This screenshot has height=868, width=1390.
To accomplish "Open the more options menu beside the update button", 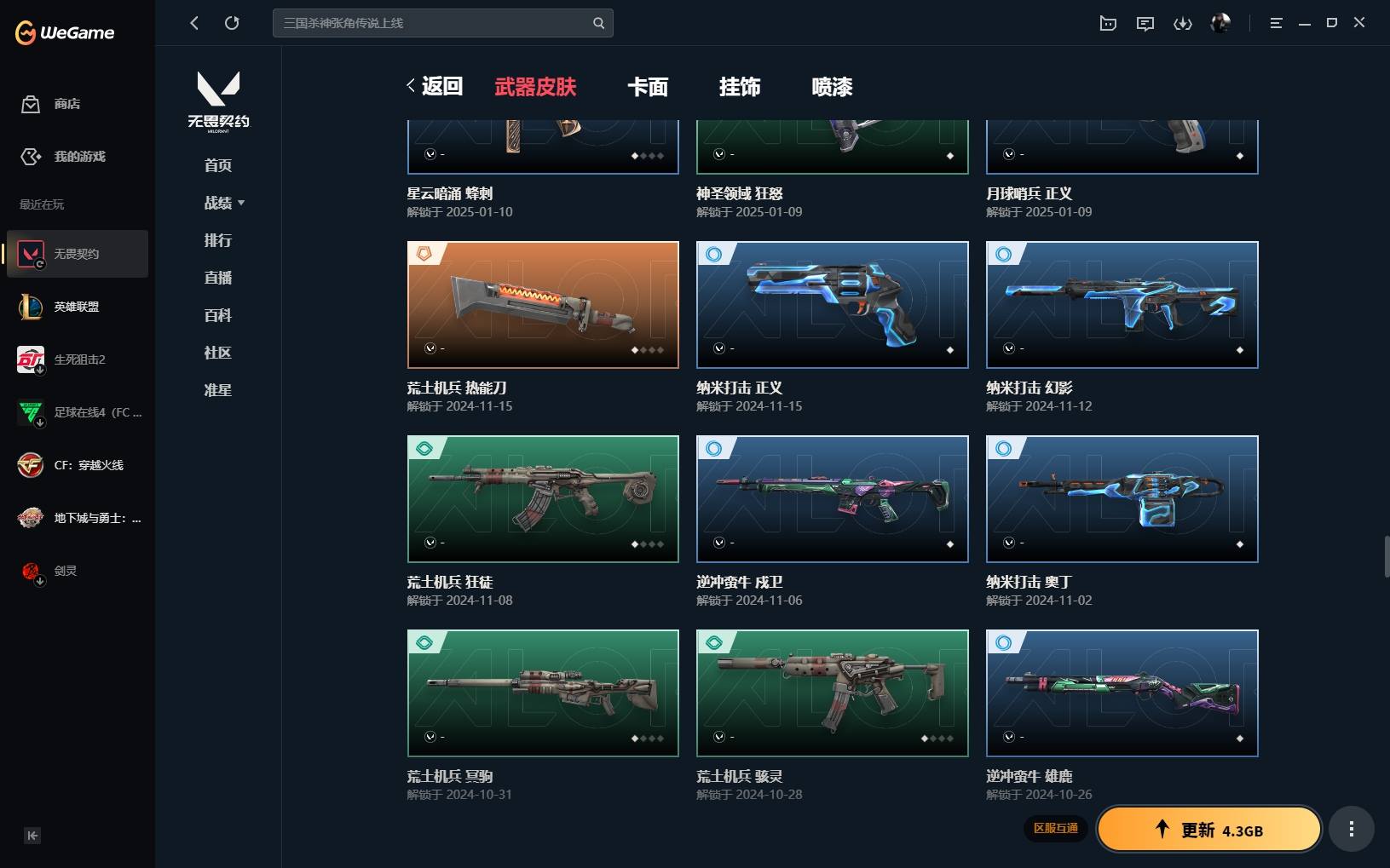I will tap(1351, 829).
